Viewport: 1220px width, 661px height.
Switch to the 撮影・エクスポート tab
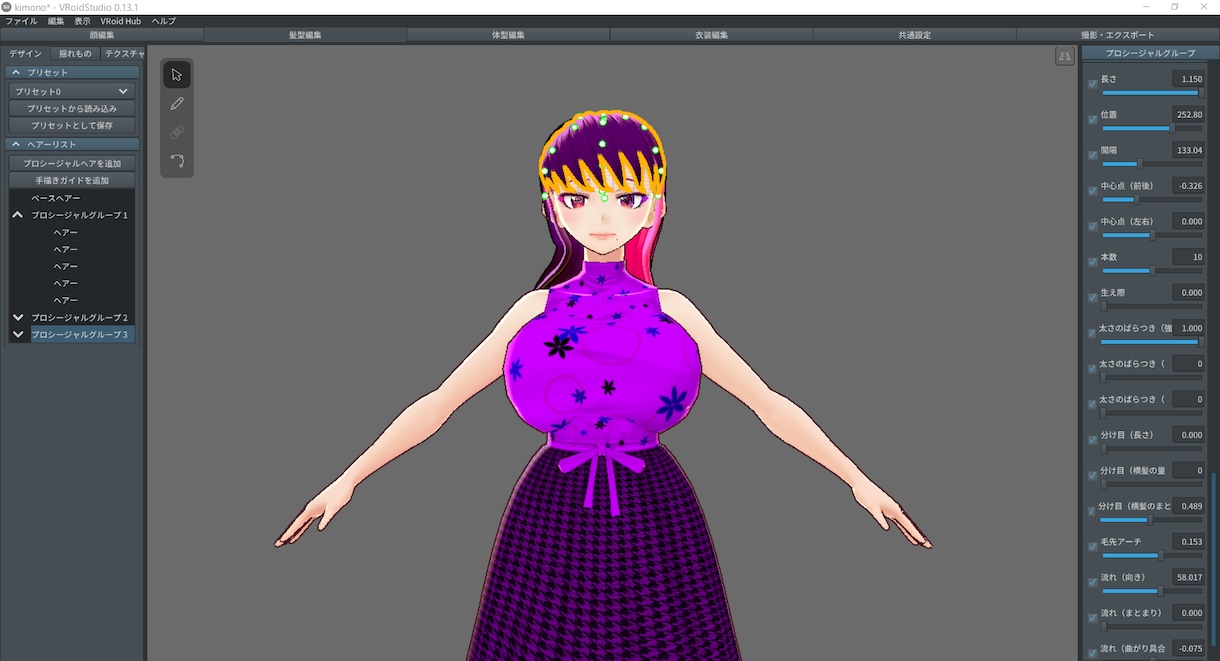(1118, 35)
